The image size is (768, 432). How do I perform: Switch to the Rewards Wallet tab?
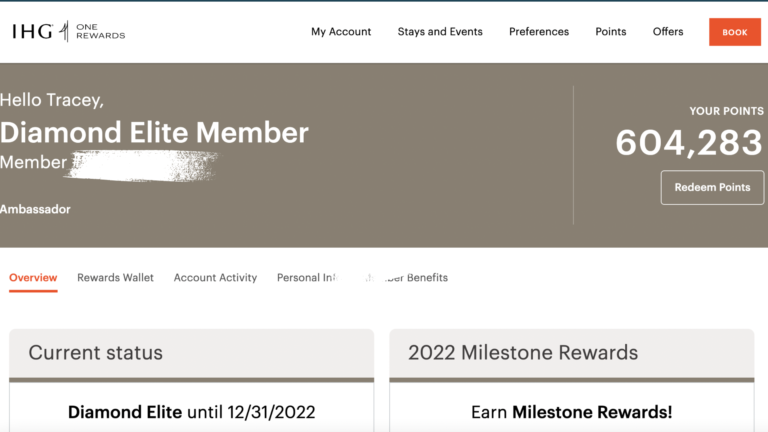[115, 278]
